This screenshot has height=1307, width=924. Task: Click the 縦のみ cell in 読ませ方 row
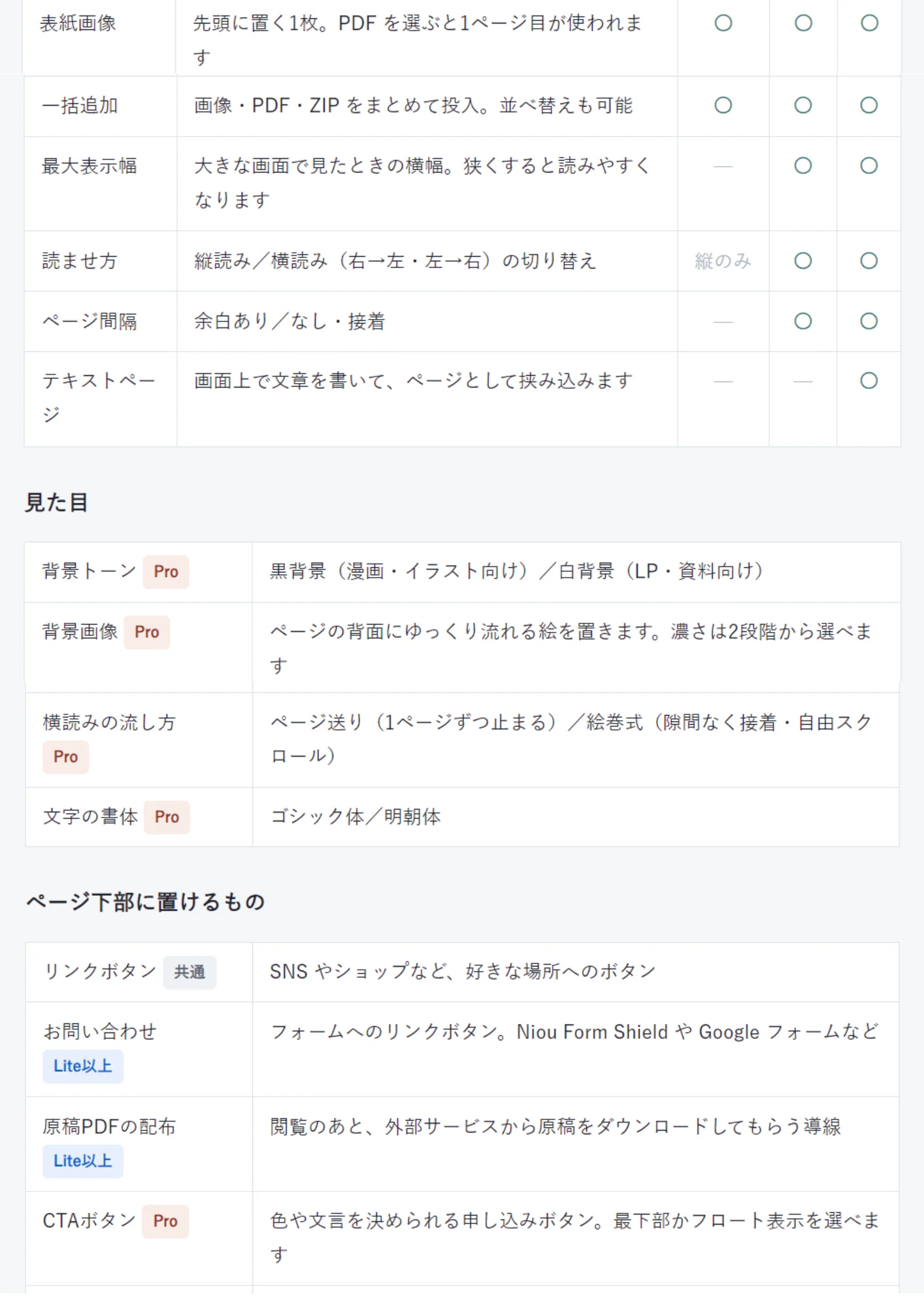[723, 261]
